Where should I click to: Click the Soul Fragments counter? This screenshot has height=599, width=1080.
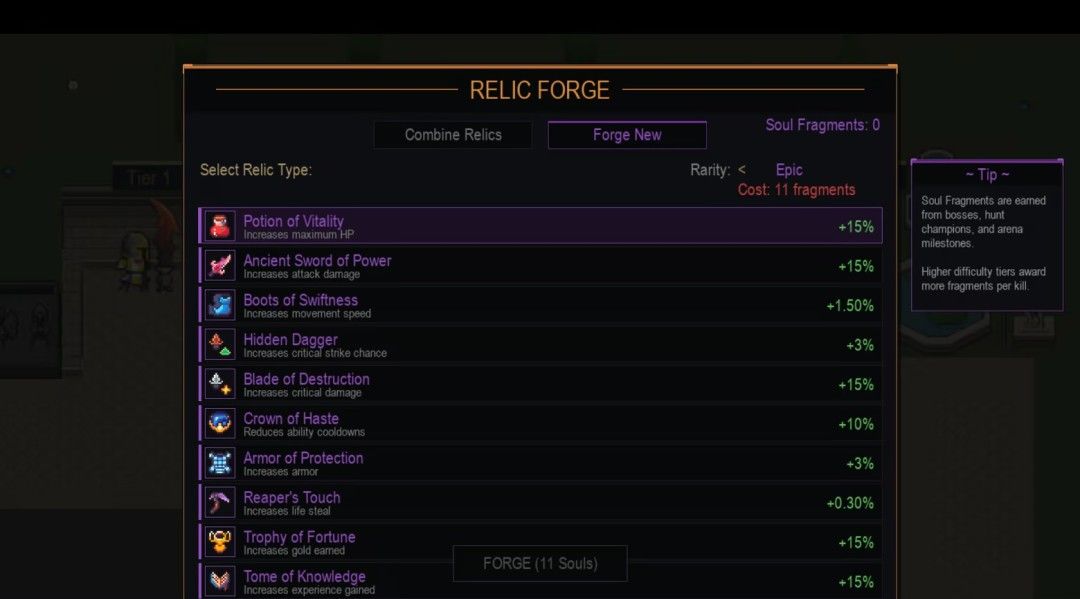click(x=822, y=125)
